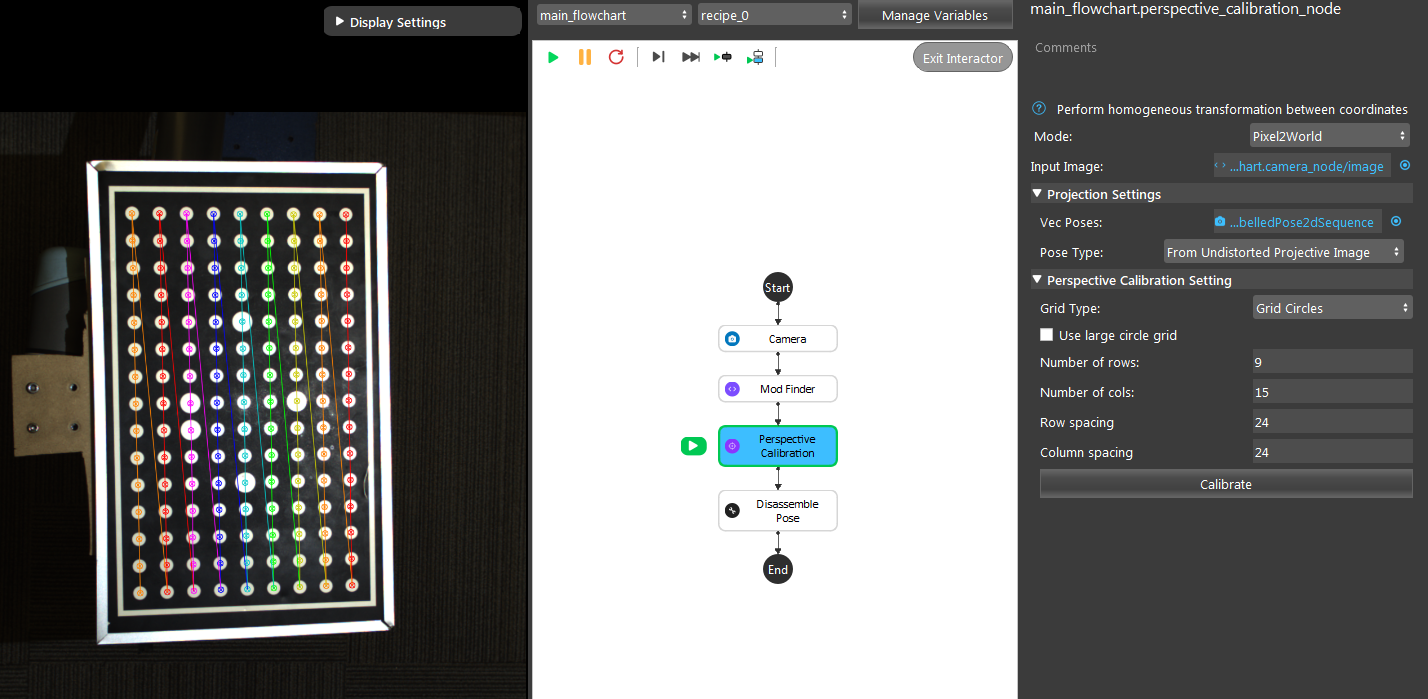
Task: Open the Grid Type dropdown
Action: (1332, 308)
